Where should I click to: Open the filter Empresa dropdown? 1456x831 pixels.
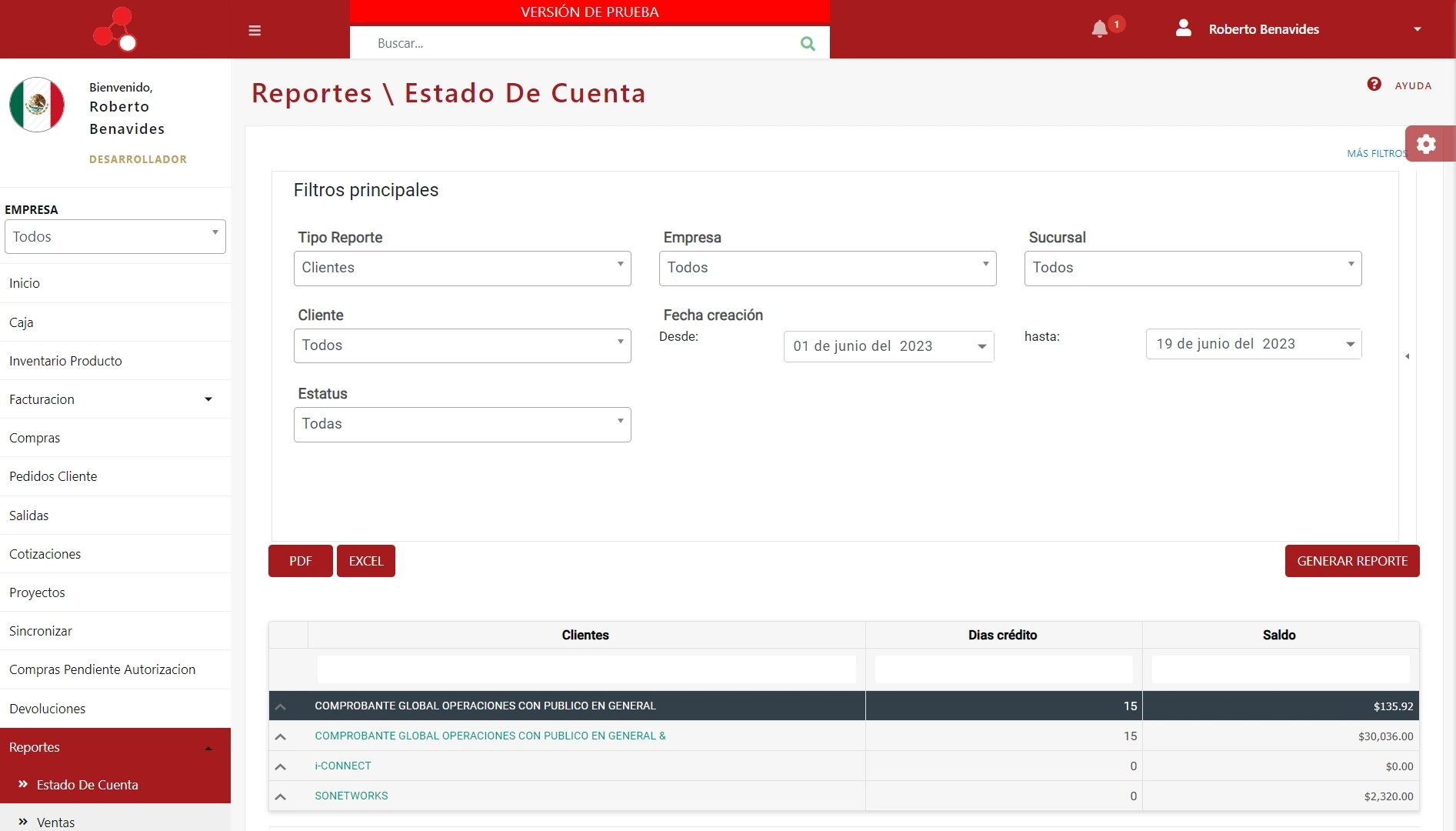828,268
